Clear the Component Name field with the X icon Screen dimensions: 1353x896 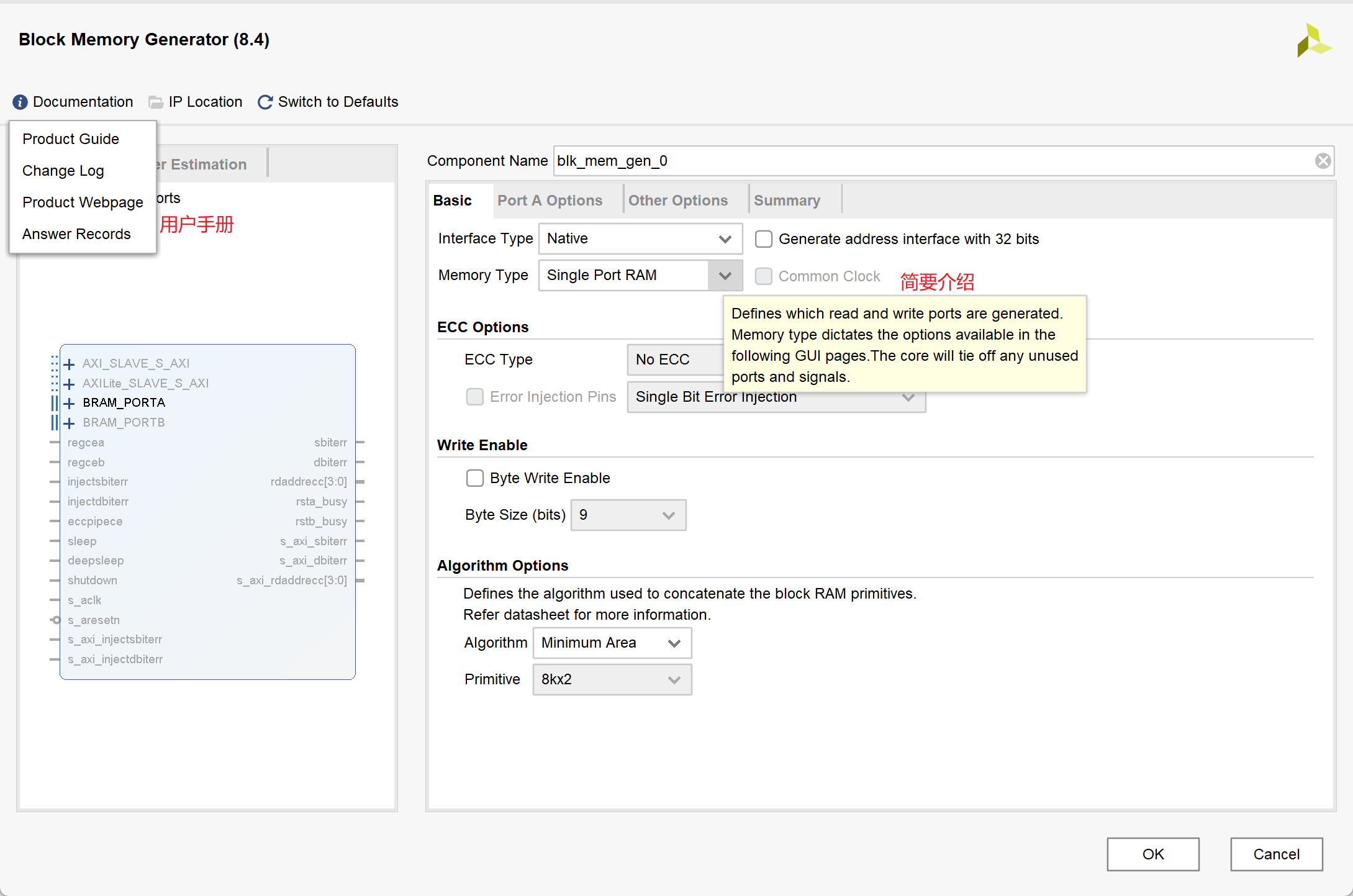pyautogui.click(x=1323, y=161)
